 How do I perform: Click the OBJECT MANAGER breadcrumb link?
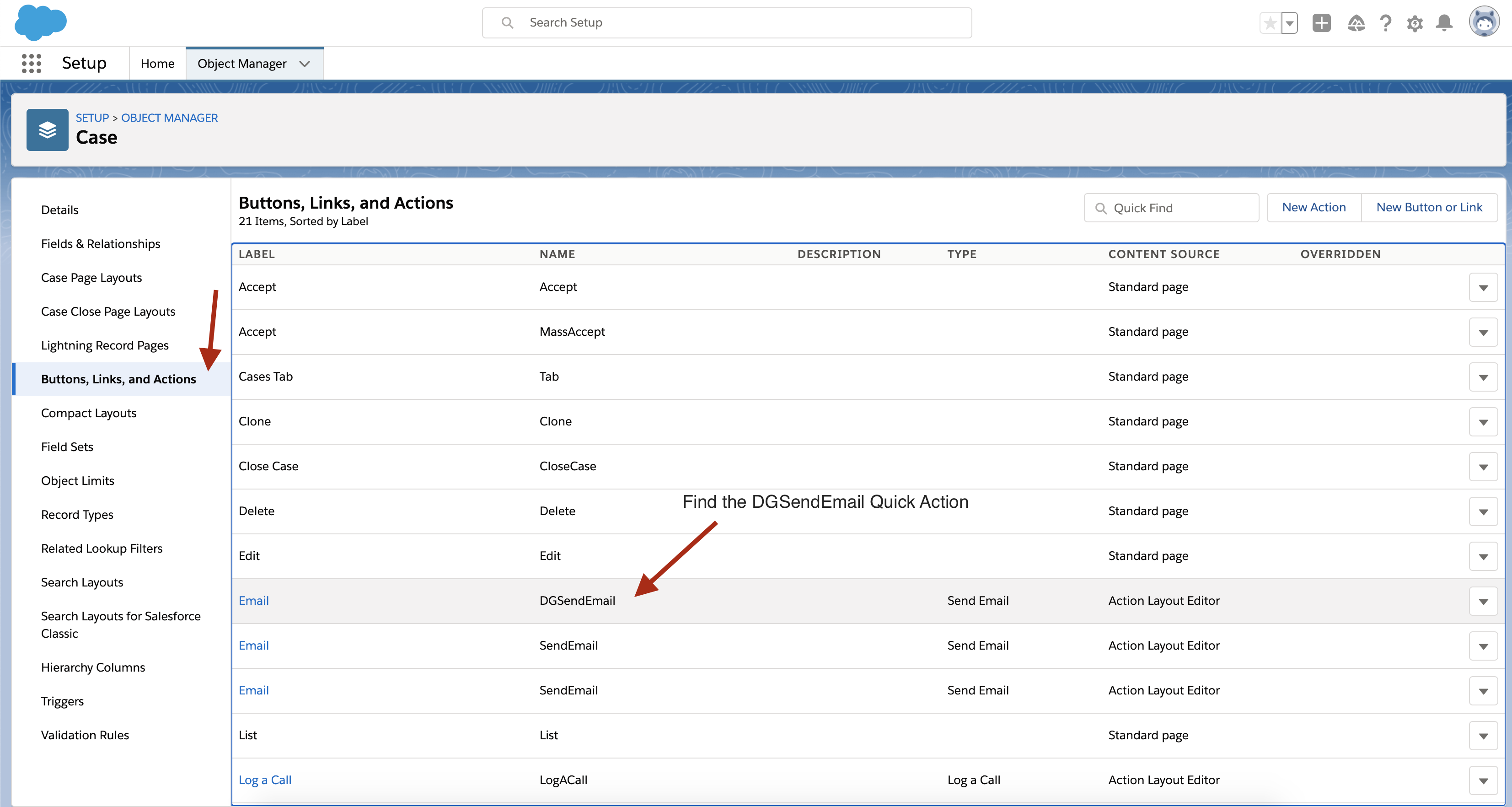[x=169, y=118]
